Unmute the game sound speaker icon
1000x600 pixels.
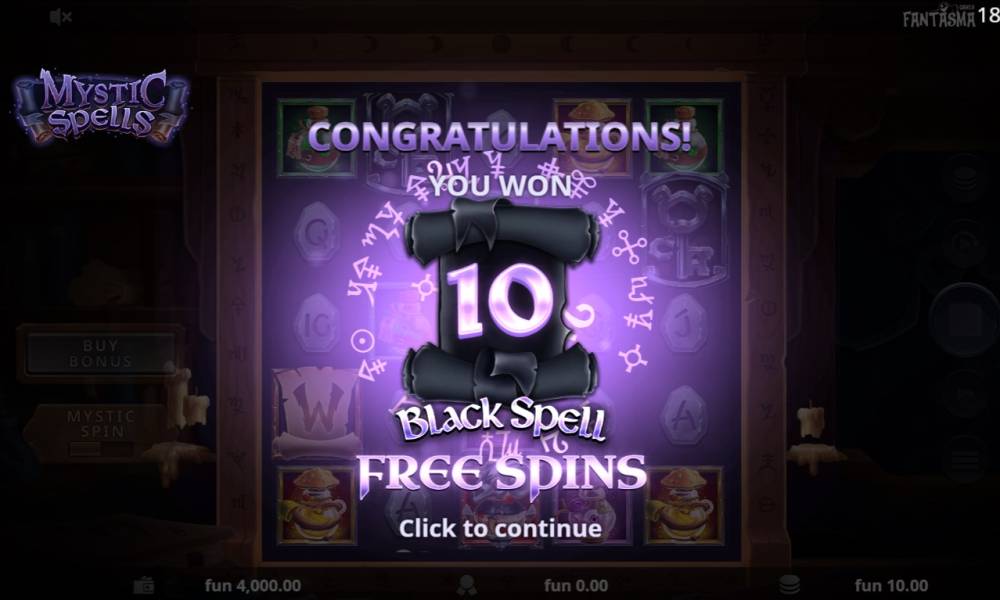(x=61, y=17)
